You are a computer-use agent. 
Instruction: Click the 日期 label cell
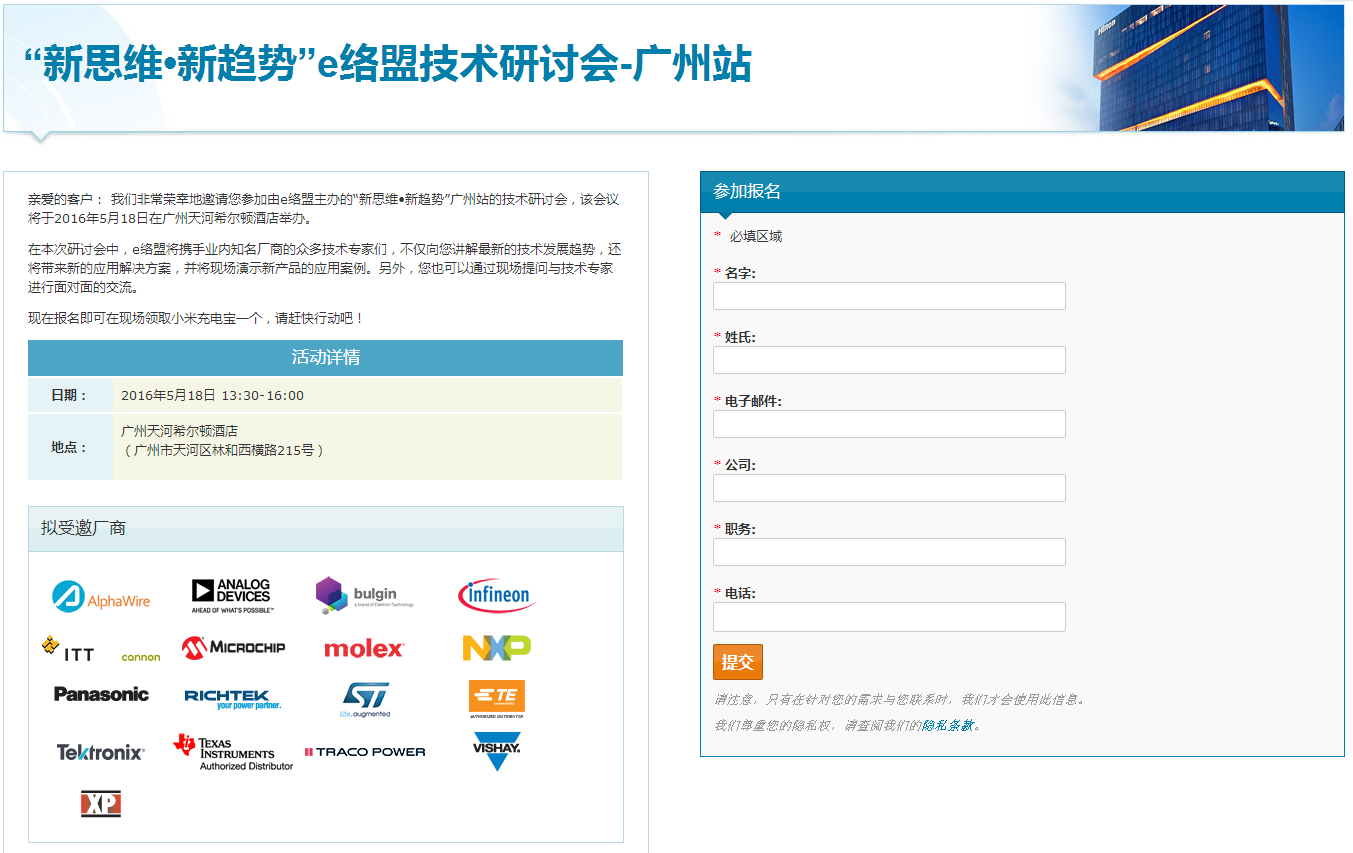(x=70, y=395)
